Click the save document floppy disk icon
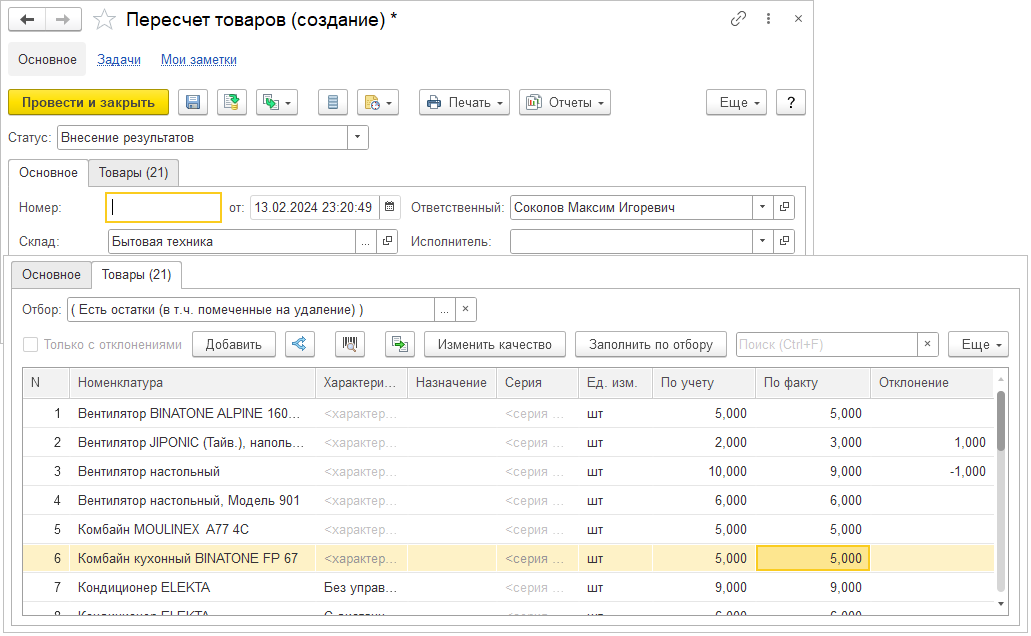1031x636 pixels. pyautogui.click(x=193, y=102)
